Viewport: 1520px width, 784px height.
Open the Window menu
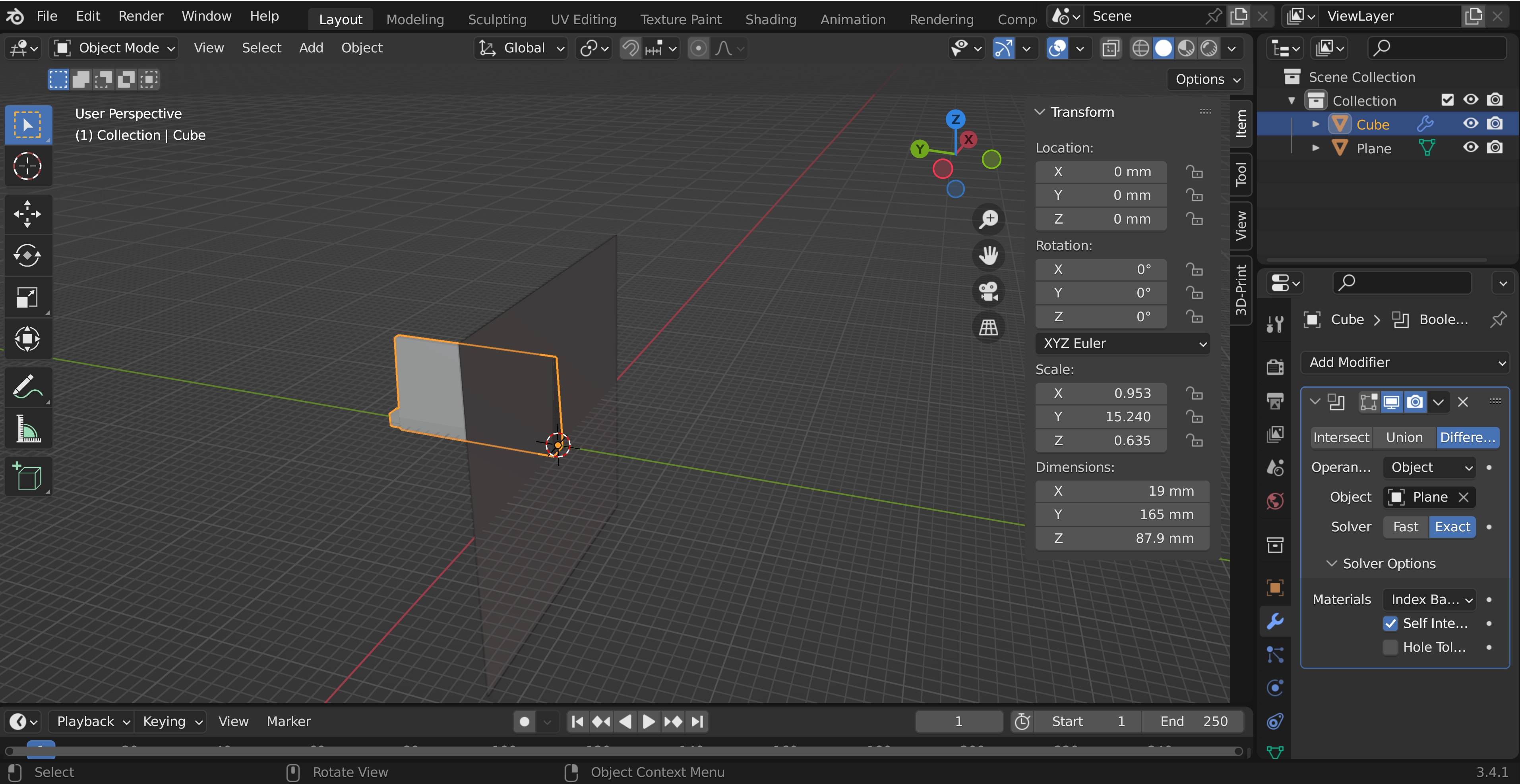[x=206, y=16]
